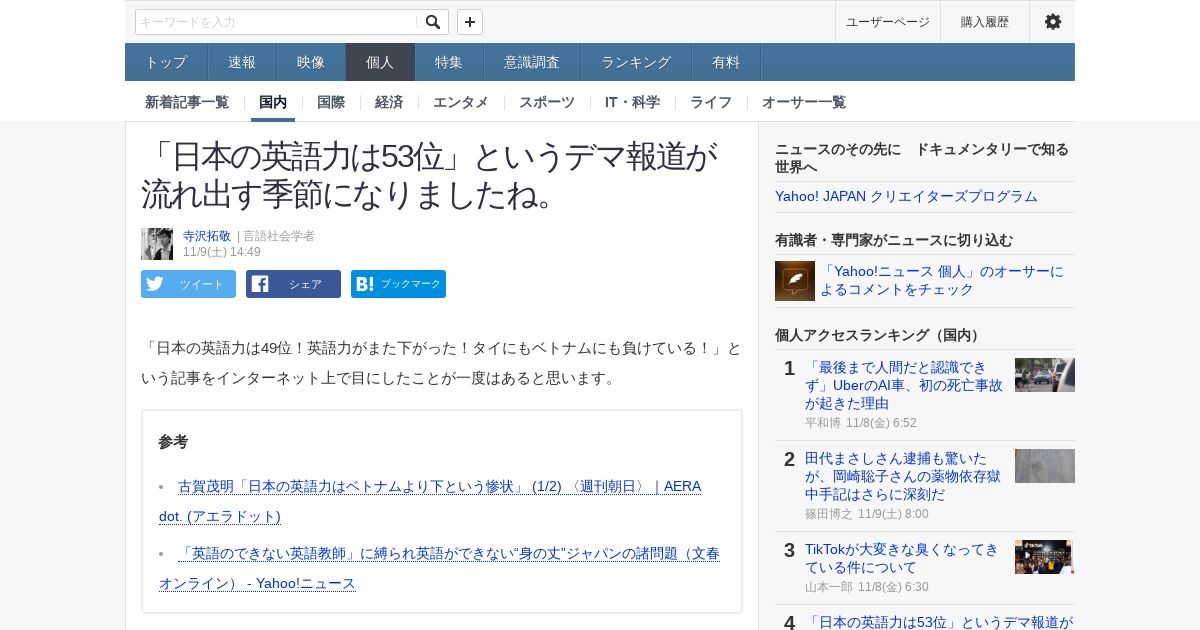The width and height of the screenshot is (1200, 630).
Task: Open Yahoo! JAPAN クリエイターズプログラム link
Action: 906,196
